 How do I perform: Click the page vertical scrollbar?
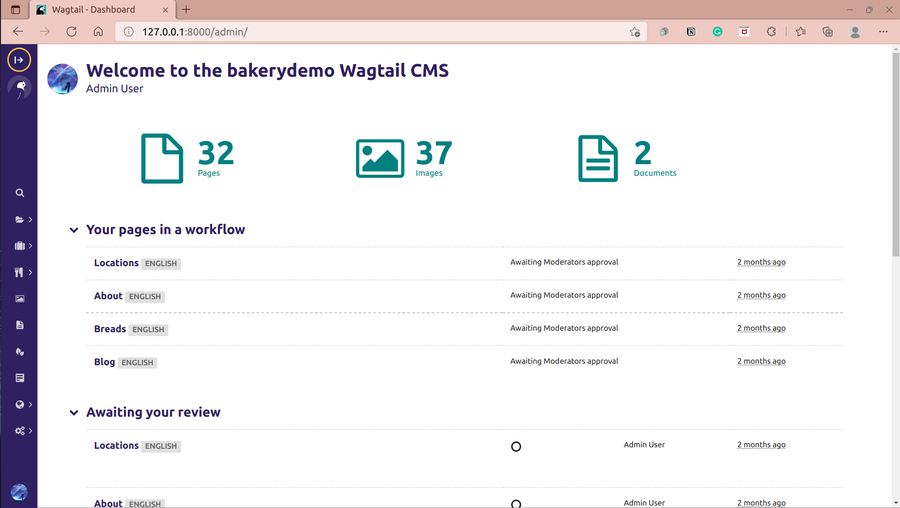(x=895, y=155)
